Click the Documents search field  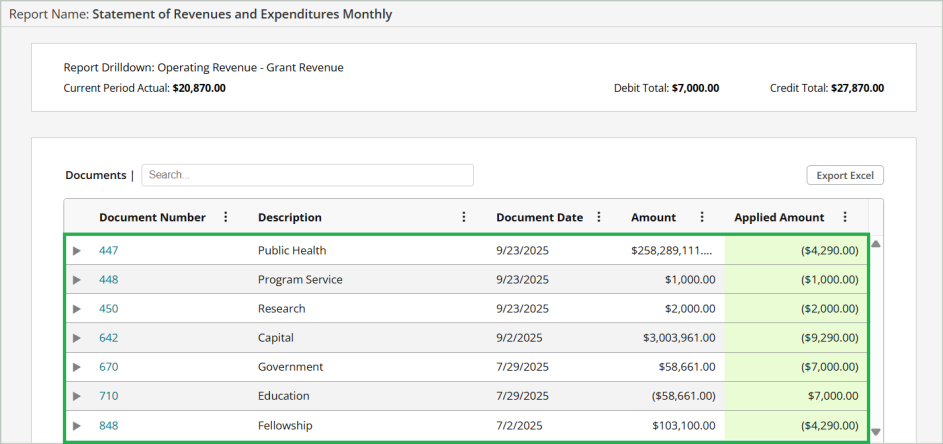coord(307,175)
